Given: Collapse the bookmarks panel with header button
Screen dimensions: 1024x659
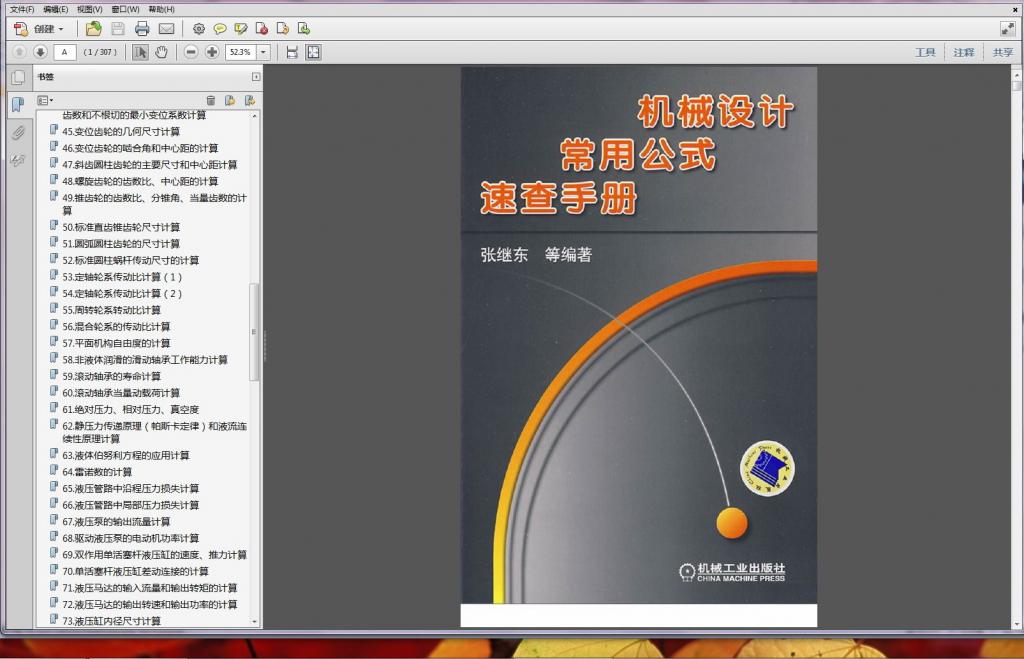Looking at the screenshot, I should (x=256, y=77).
